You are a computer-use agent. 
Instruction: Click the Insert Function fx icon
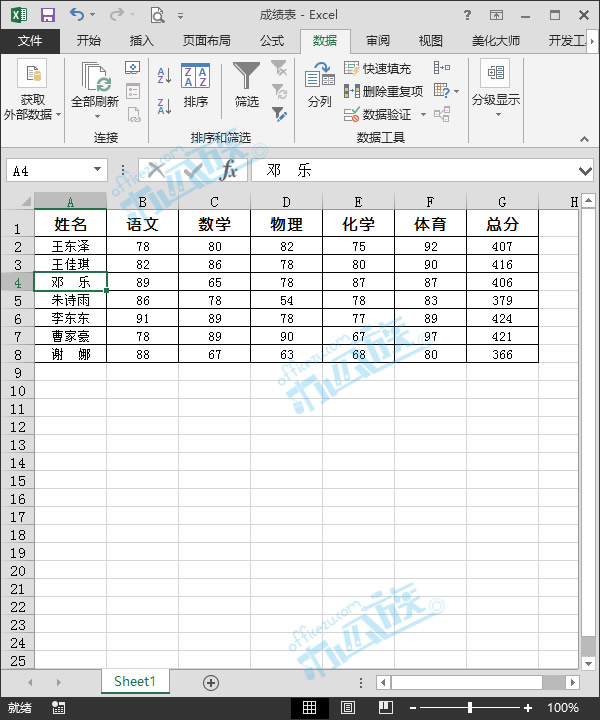point(228,170)
